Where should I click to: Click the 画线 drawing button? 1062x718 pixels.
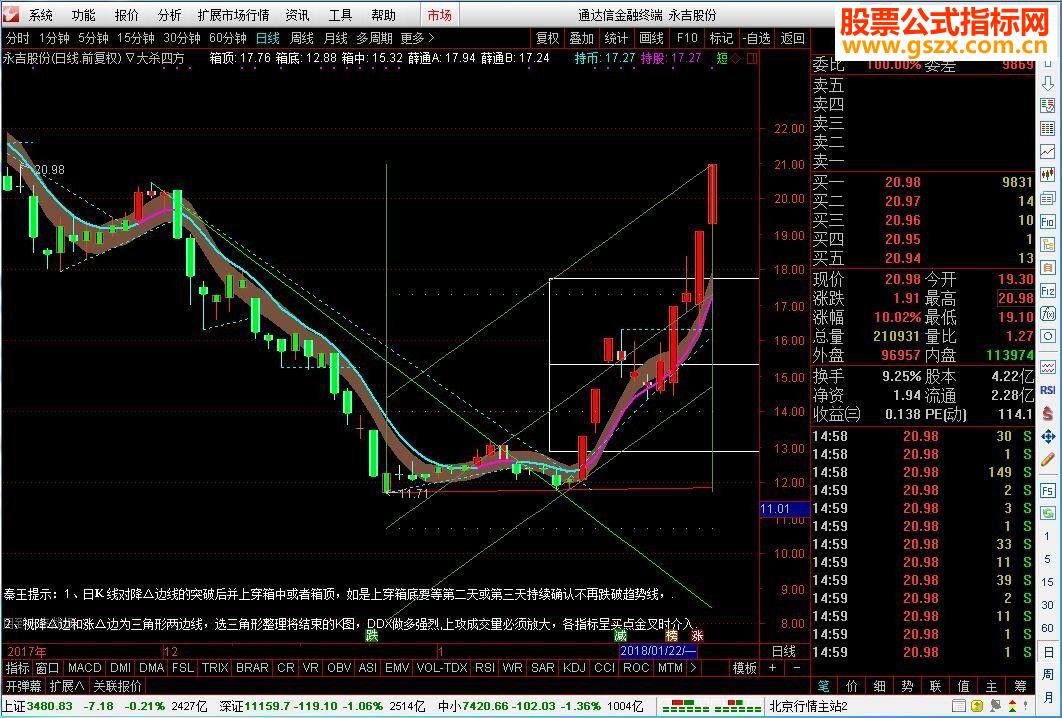(651, 39)
